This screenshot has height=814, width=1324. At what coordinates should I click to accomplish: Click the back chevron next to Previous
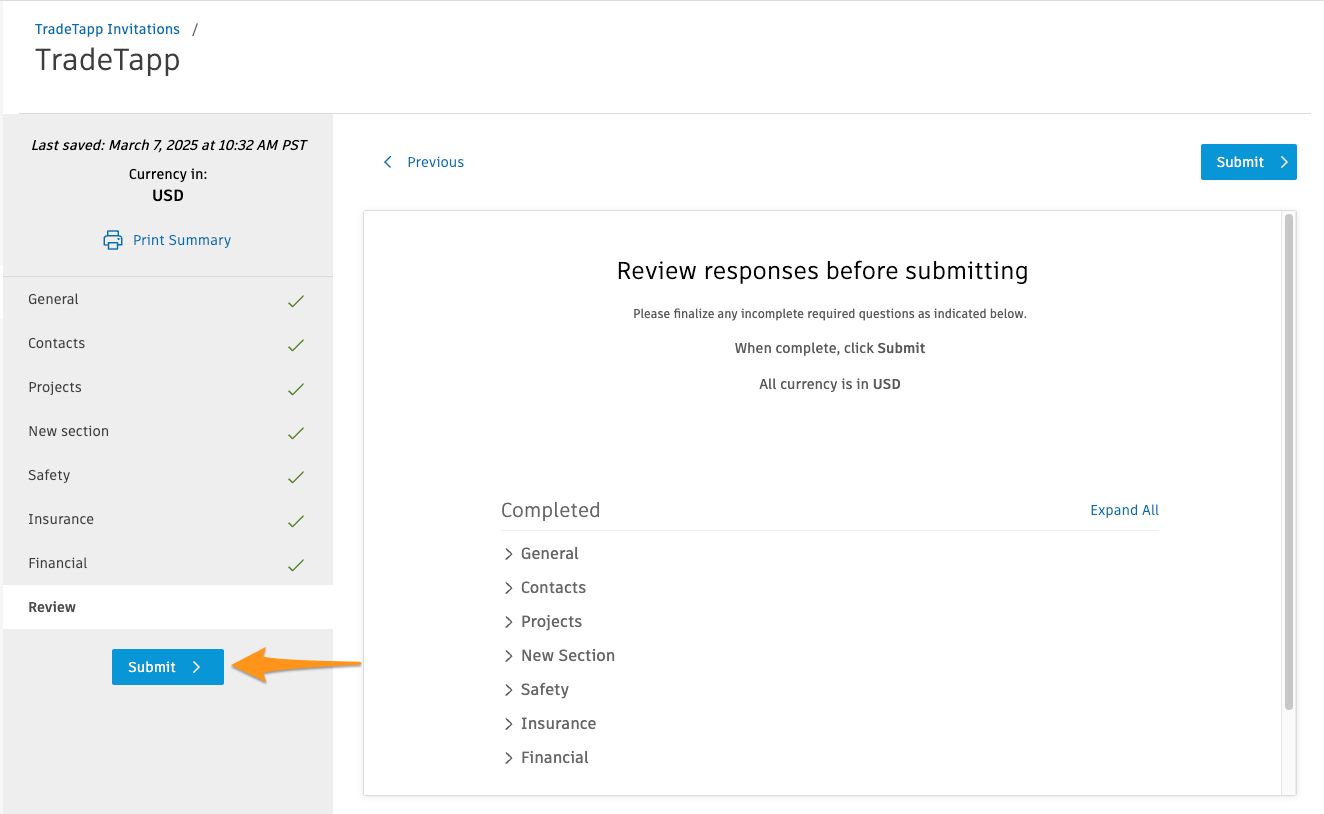[388, 162]
